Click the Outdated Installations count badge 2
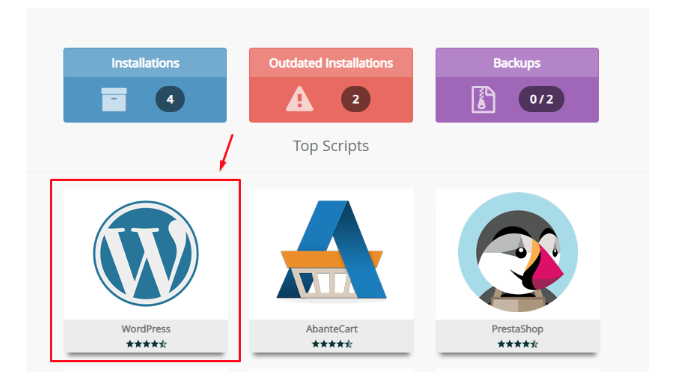Image resolution: width=692 pixels, height=382 pixels. (x=356, y=99)
